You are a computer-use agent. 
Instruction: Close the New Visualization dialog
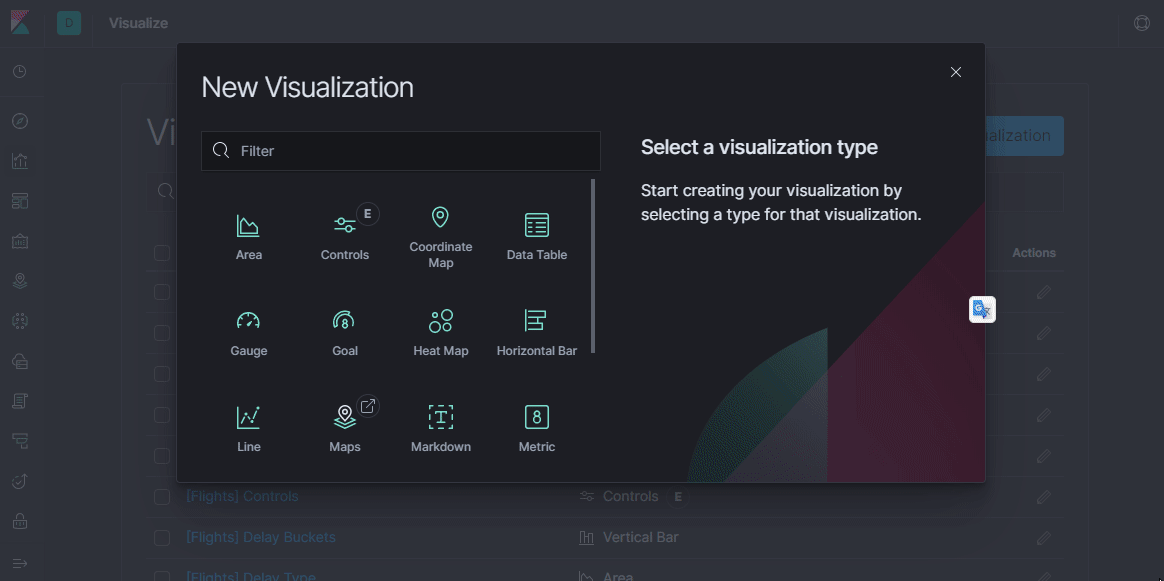[956, 72]
